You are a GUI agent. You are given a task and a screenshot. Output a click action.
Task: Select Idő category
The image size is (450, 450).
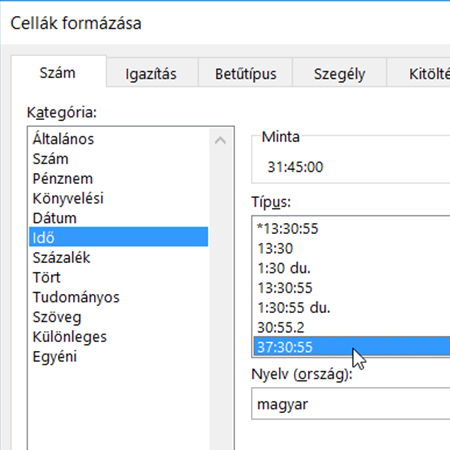tap(119, 237)
